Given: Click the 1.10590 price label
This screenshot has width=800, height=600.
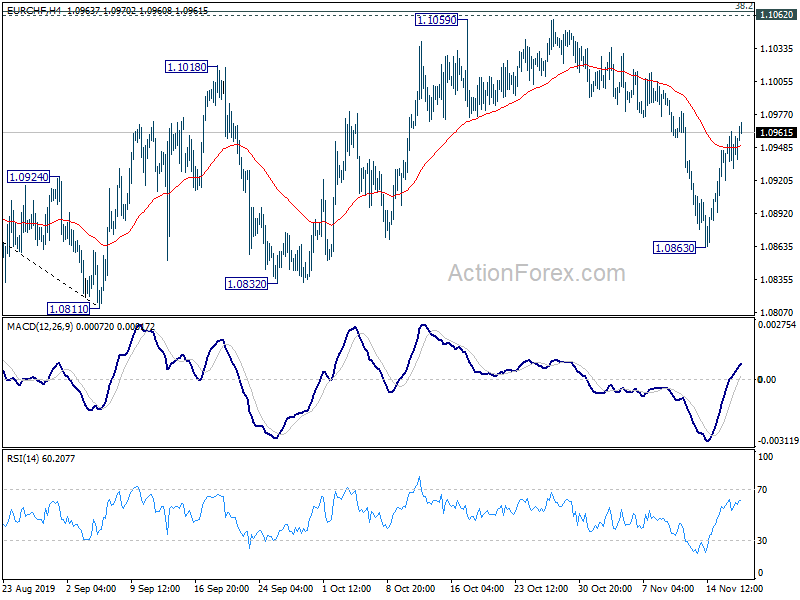Looking at the screenshot, I should (436, 20).
